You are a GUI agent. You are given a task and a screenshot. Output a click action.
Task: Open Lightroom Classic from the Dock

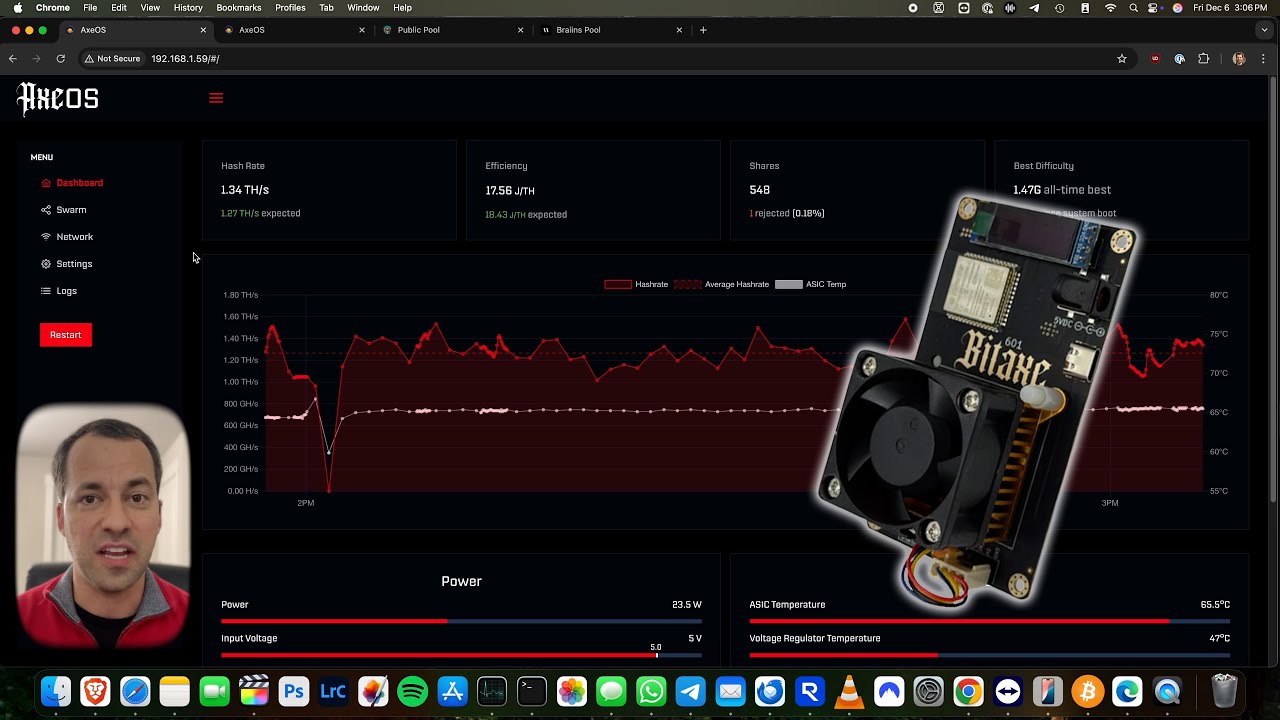click(333, 691)
